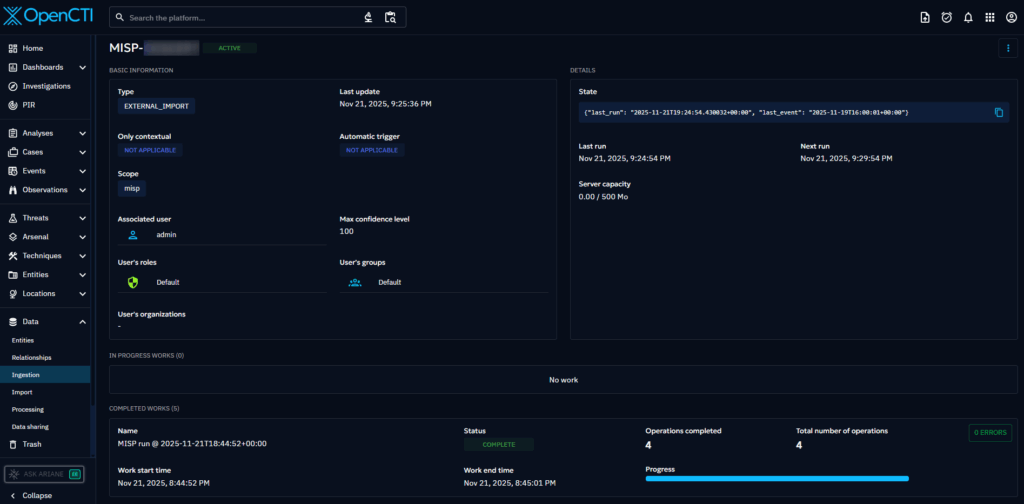Select Investigations in the left navigation
This screenshot has height=504, width=1024.
click(46, 86)
